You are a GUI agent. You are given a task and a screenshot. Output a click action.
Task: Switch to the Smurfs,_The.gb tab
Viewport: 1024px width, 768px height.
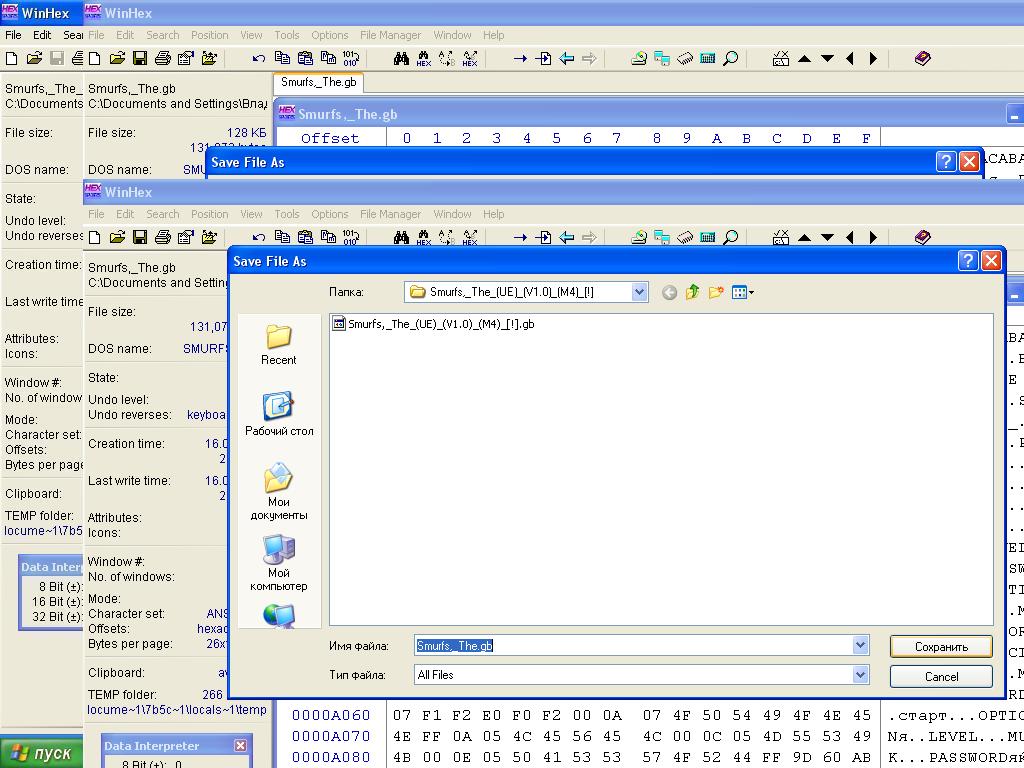[x=319, y=82]
